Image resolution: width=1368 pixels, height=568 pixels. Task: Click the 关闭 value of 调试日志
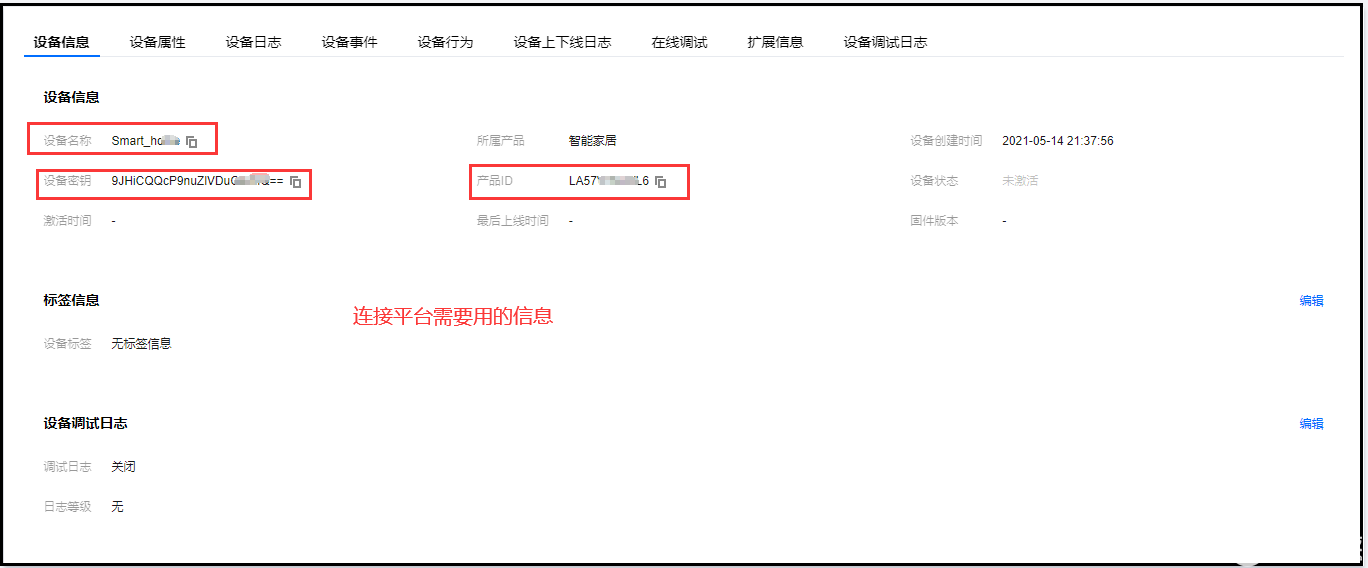(x=123, y=467)
